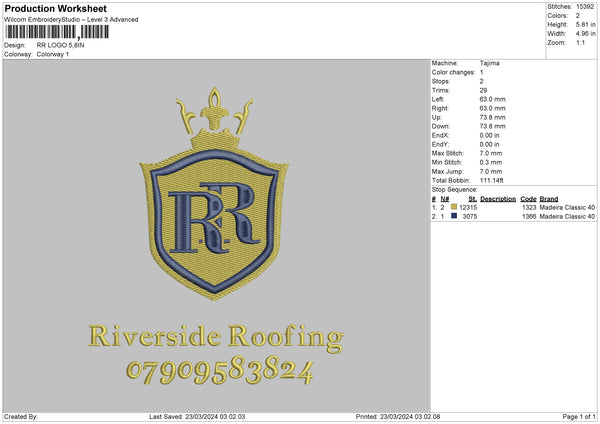Click the 'St.' column header
This screenshot has width=600, height=424.
click(x=473, y=199)
